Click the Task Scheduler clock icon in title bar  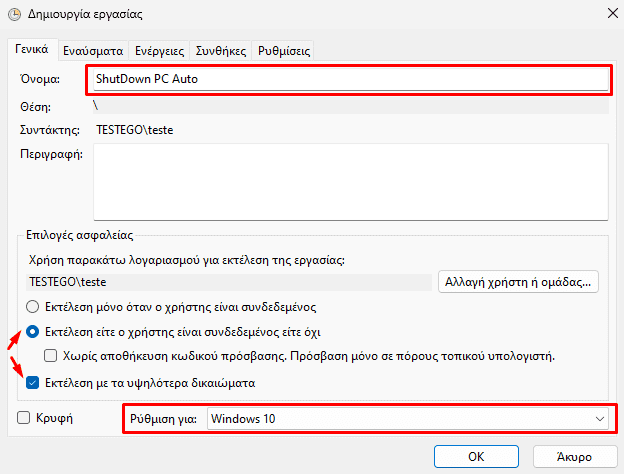pyautogui.click(x=14, y=14)
